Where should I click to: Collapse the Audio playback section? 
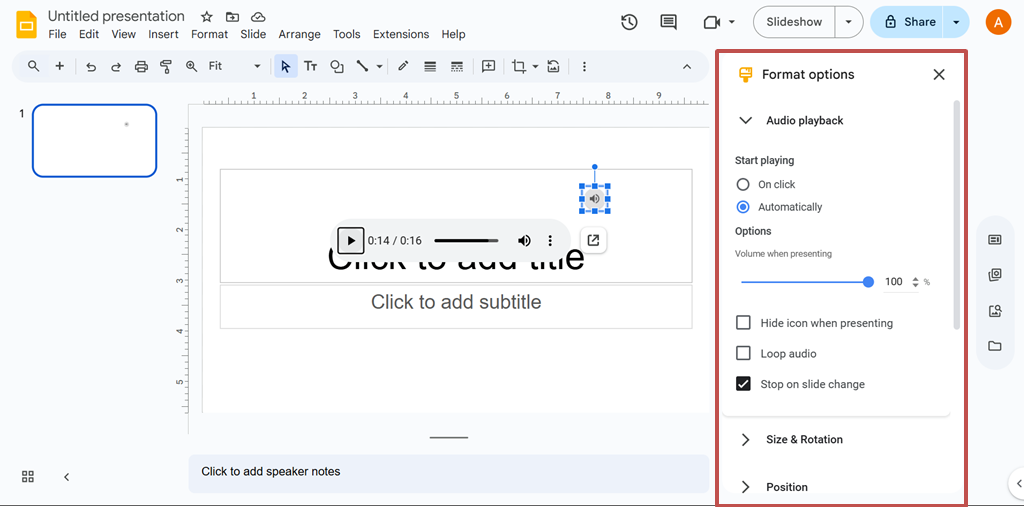coord(744,120)
